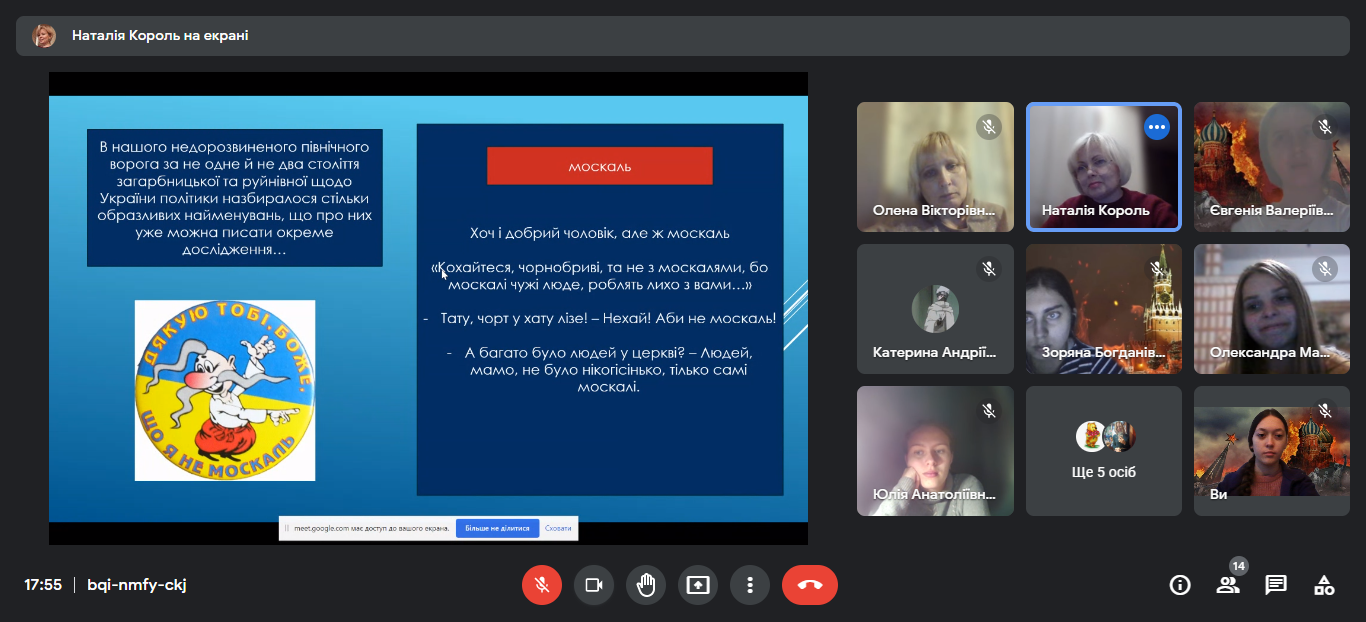Click muted mic icon on Зоряна Богданівна tile
The width and height of the screenshot is (1366, 622).
(x=1157, y=269)
